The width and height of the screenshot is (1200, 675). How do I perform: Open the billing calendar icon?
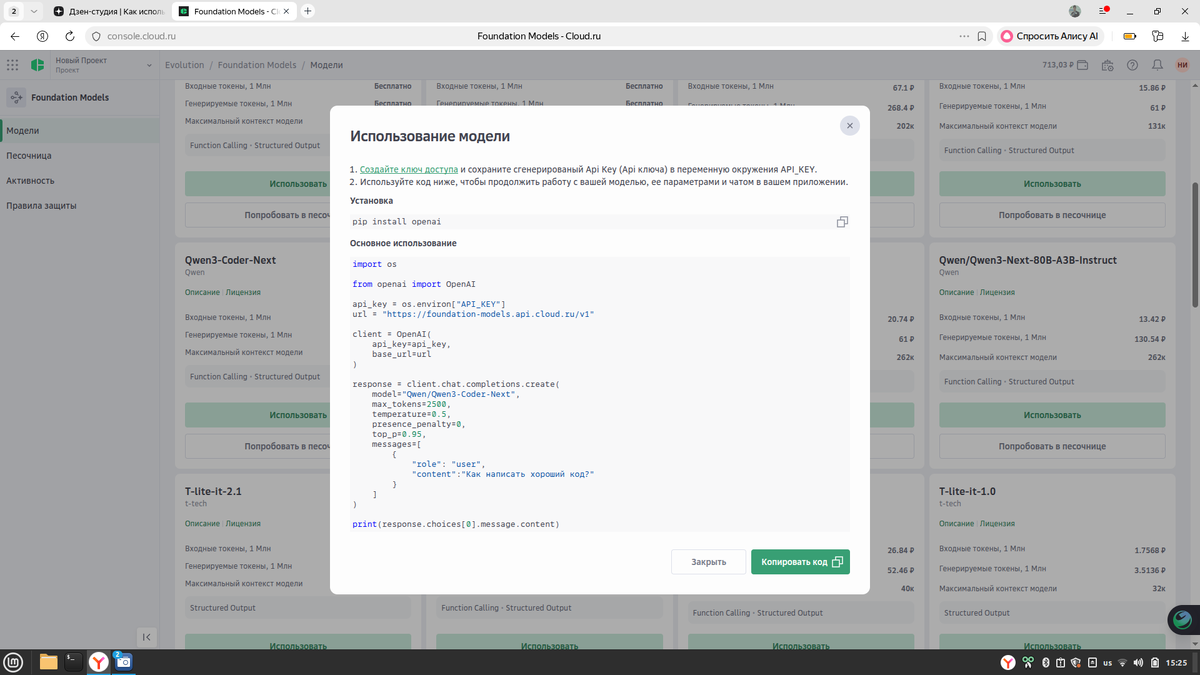[1108, 65]
